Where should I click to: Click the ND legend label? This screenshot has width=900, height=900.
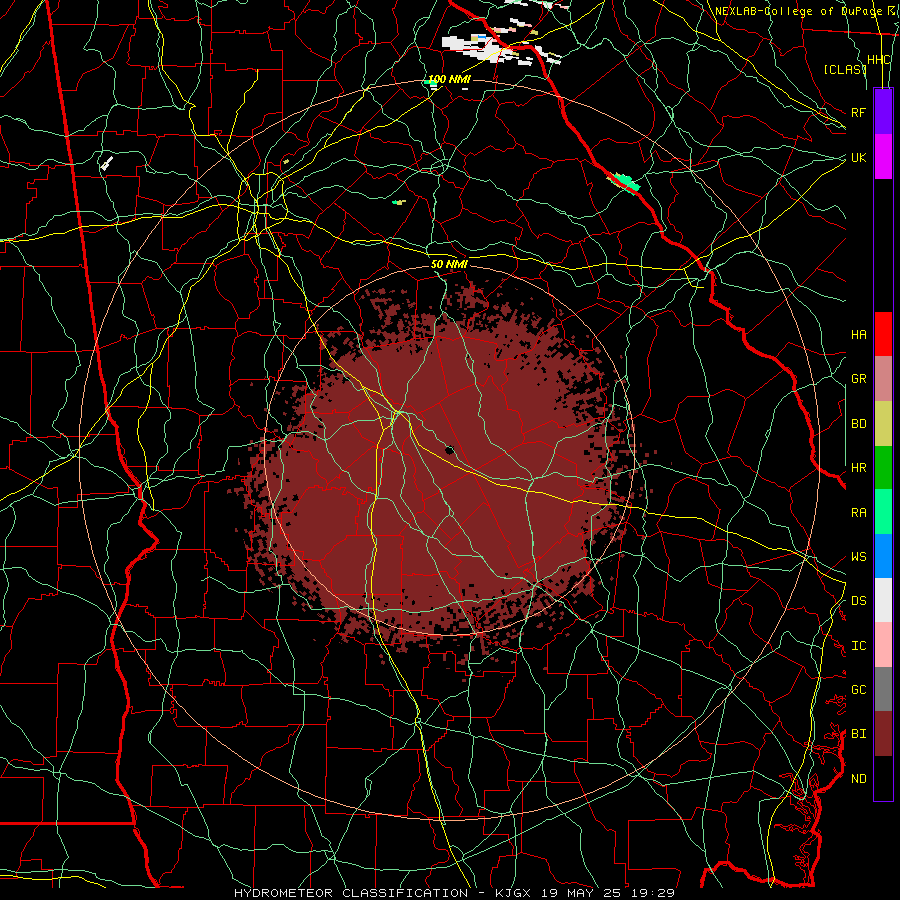coord(859,779)
